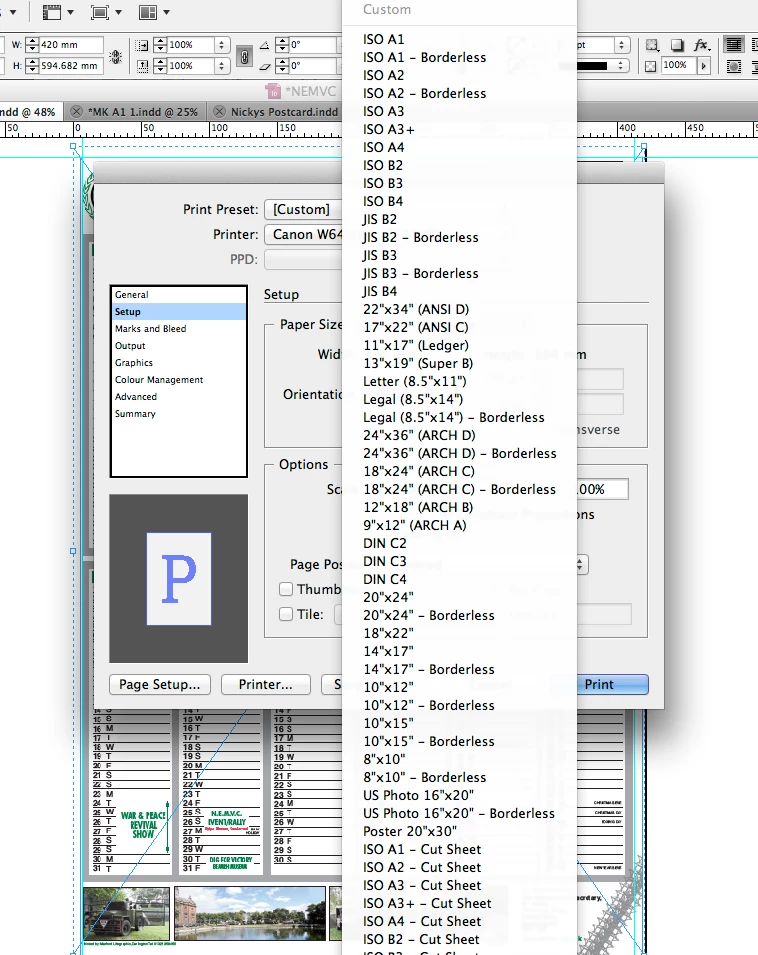Select the wrap around object shape icon
Screen dimensions: 758x955
tap(734, 66)
